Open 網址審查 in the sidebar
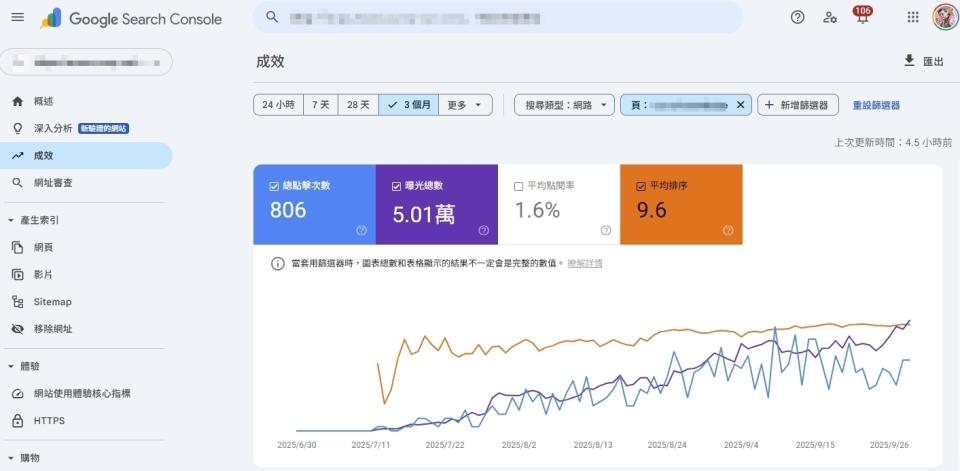 point(53,183)
